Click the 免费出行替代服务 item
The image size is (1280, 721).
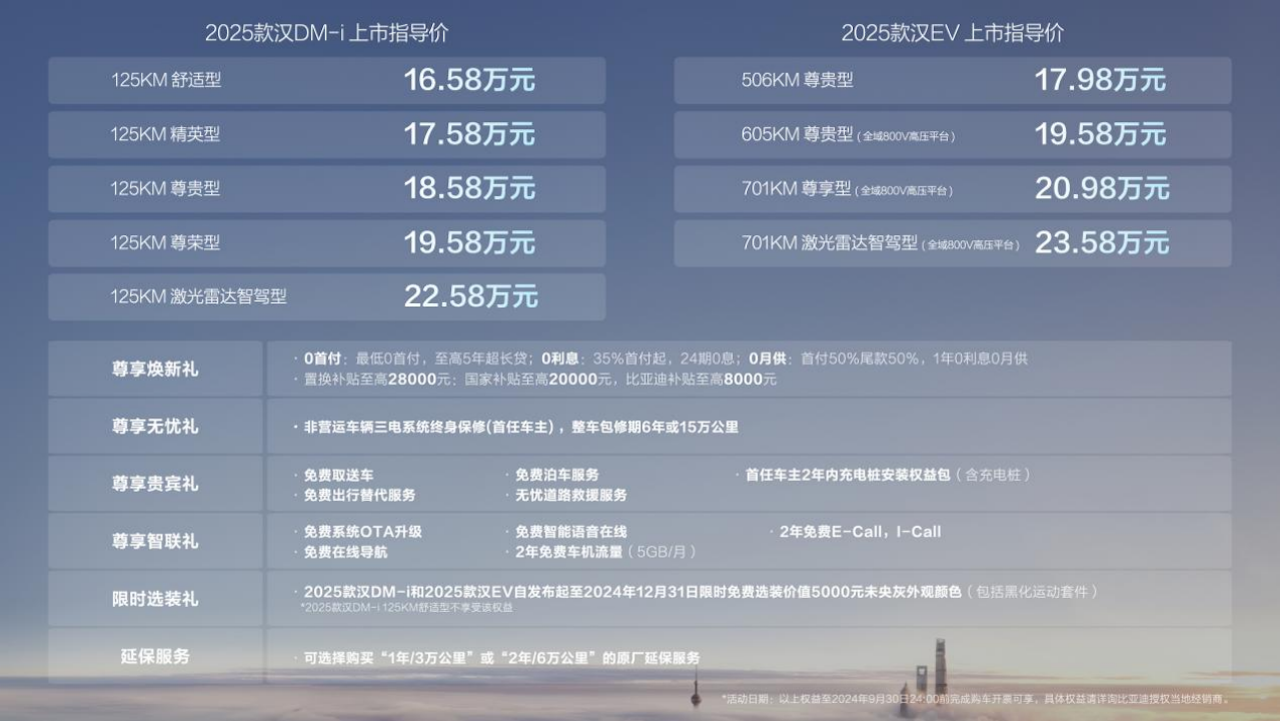(x=359, y=495)
